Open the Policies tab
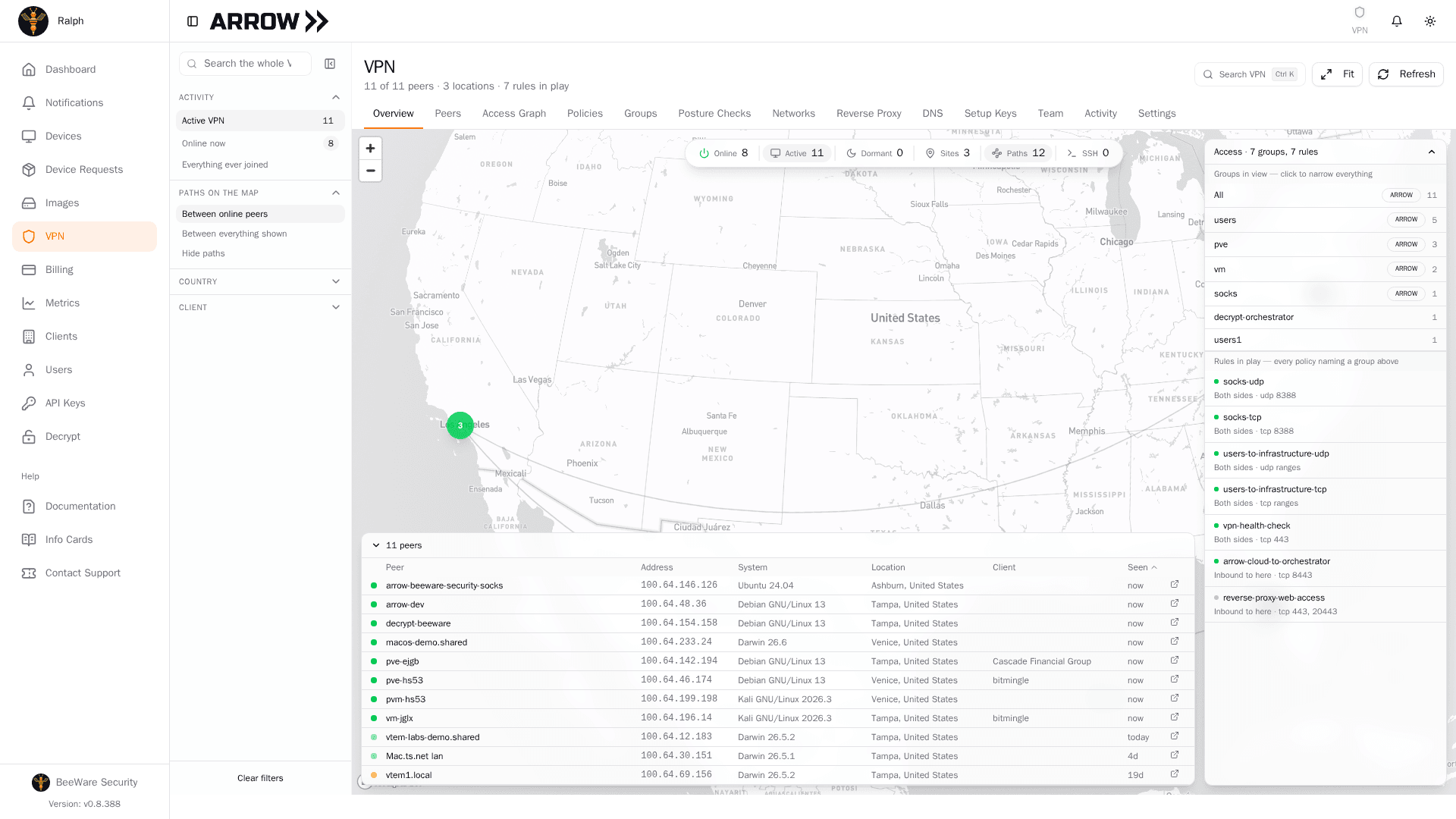 pyautogui.click(x=585, y=114)
